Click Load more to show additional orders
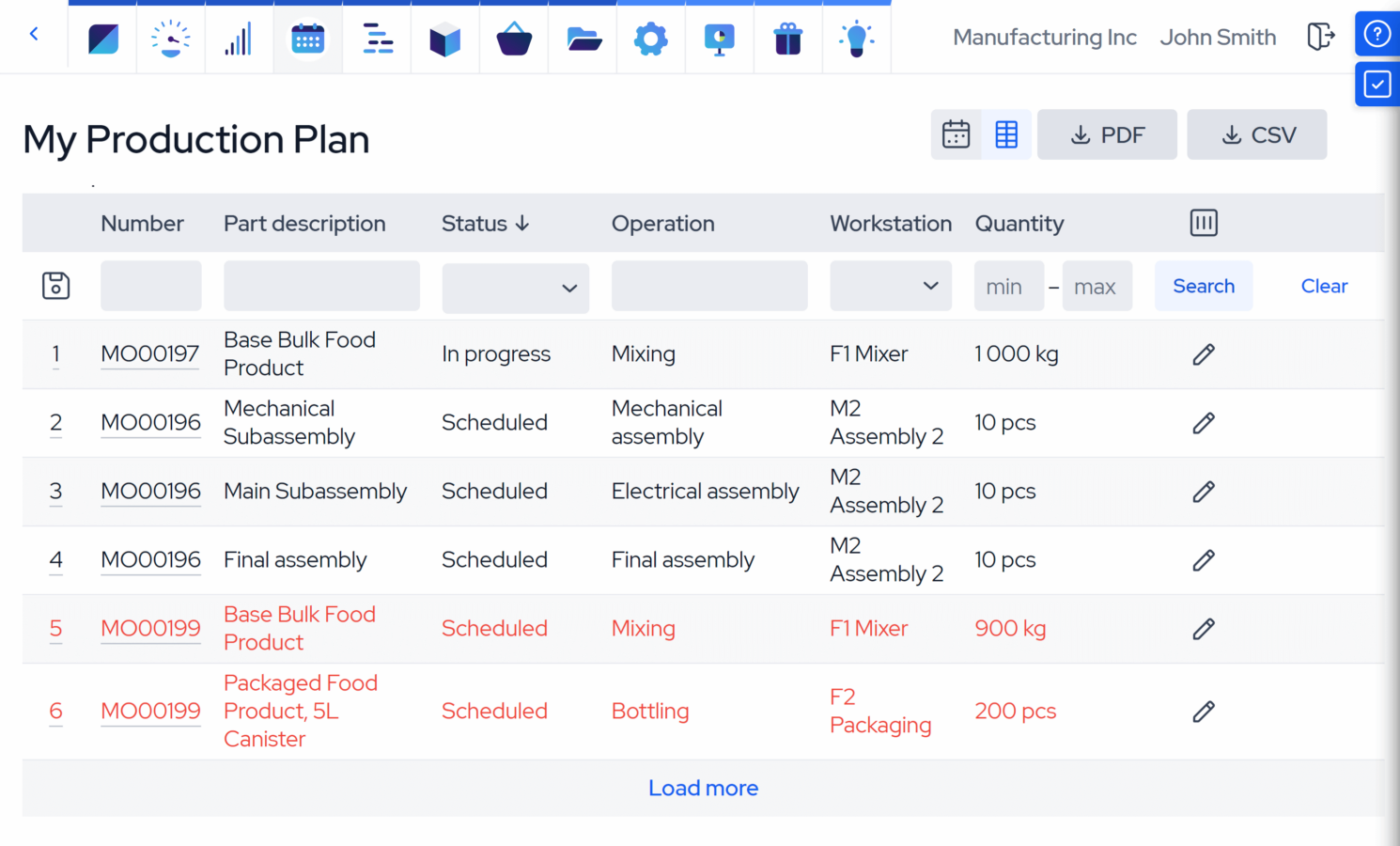Screen dimensions: 1400x846 tap(703, 788)
